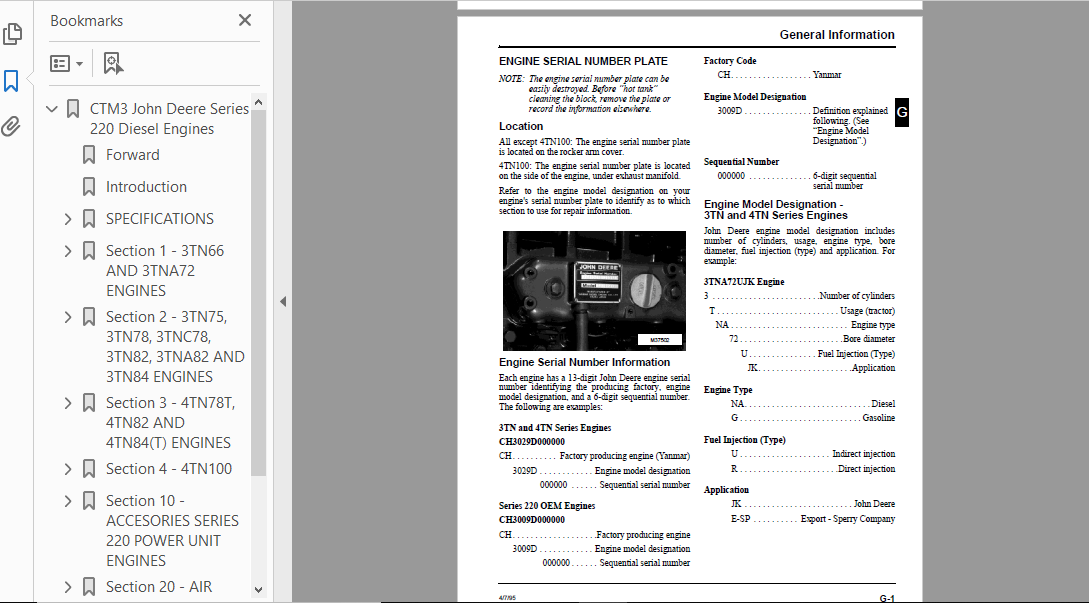Screen dimensions: 1089x603
Task: Click the Export - Sperry Company entry
Action: 848,519
